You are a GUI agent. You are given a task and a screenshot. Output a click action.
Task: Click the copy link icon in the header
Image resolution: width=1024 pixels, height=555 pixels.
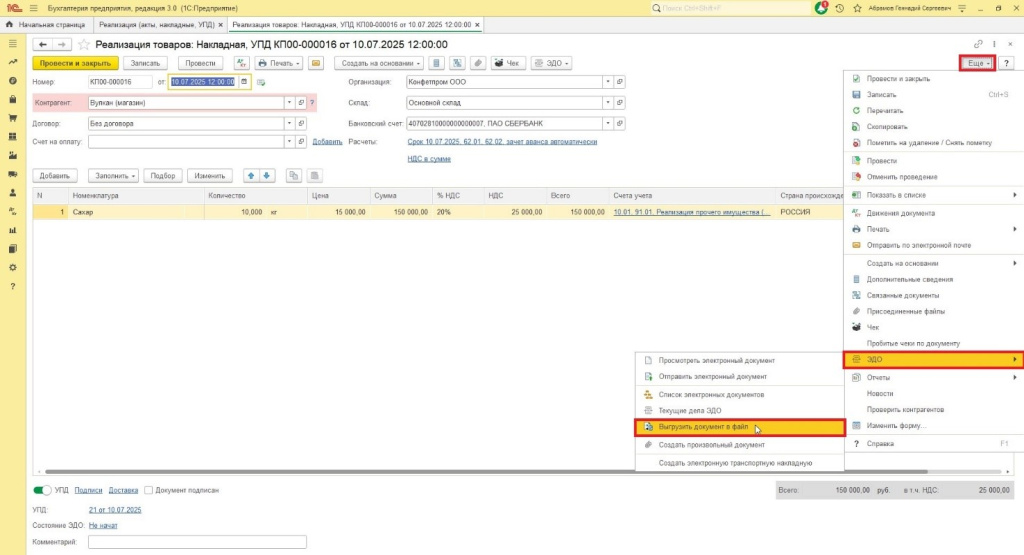coord(978,44)
